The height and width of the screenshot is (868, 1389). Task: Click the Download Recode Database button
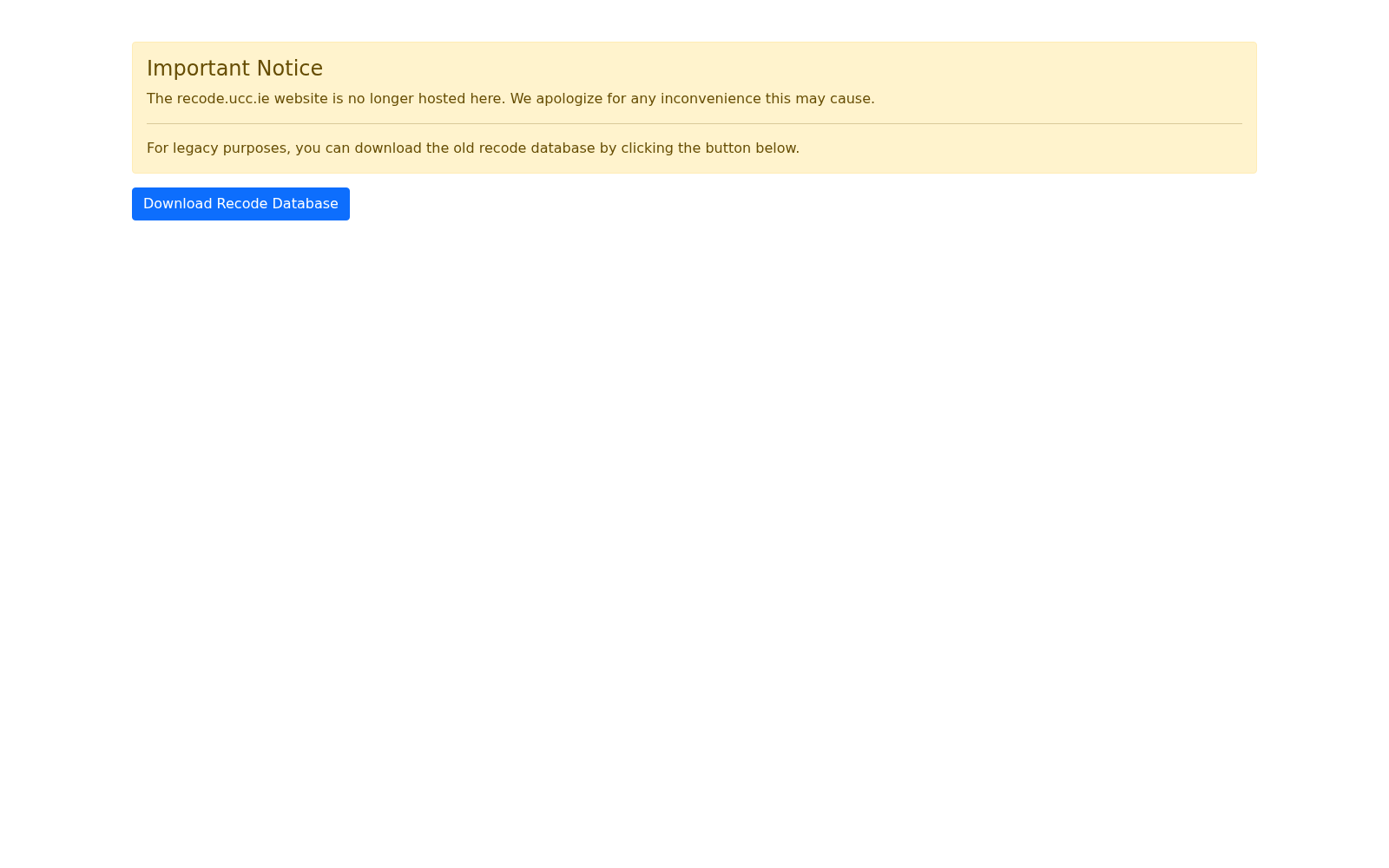(240, 204)
